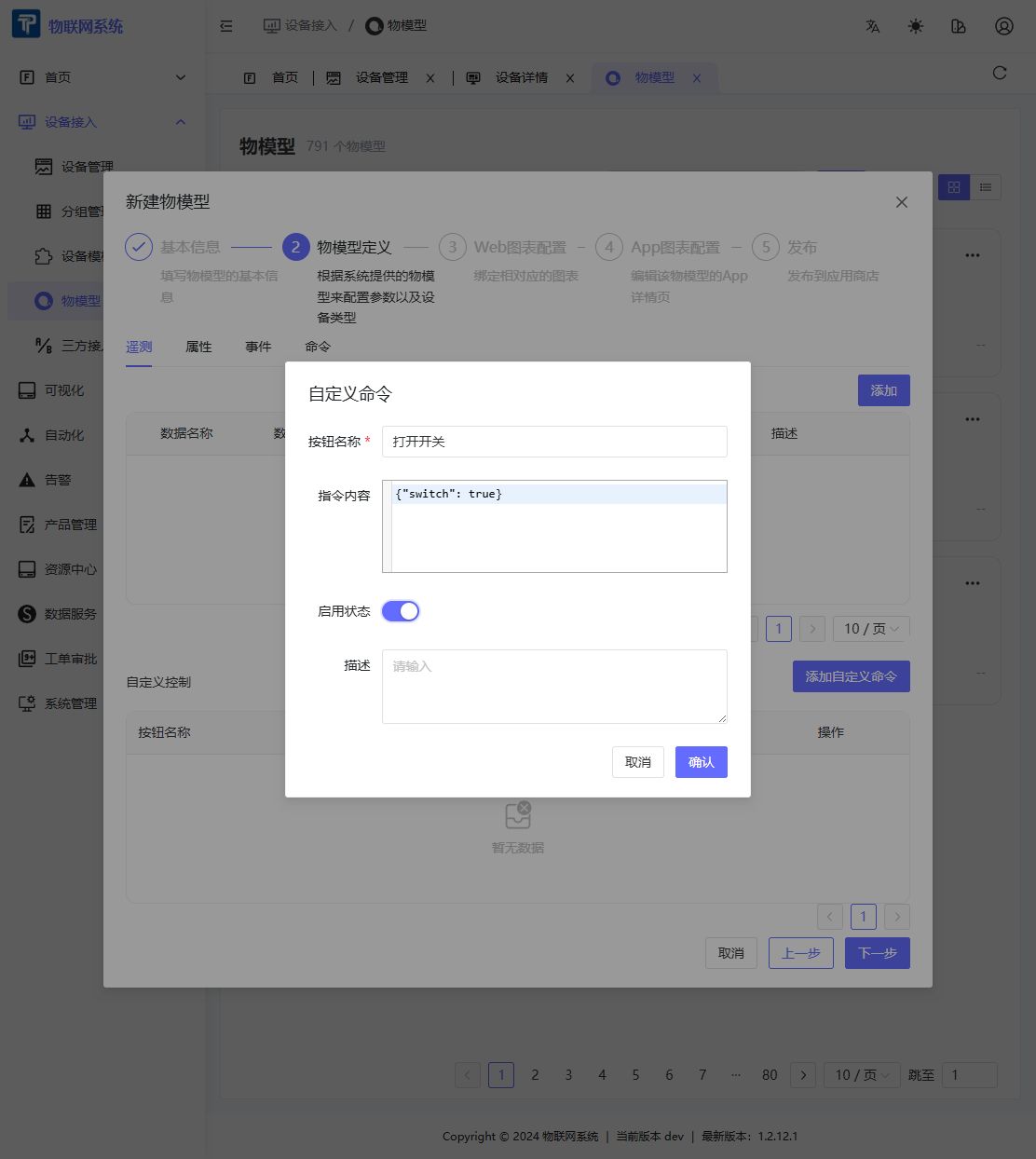Switch to the 属性 tab
This screenshot has width=1036, height=1159.
pos(198,347)
